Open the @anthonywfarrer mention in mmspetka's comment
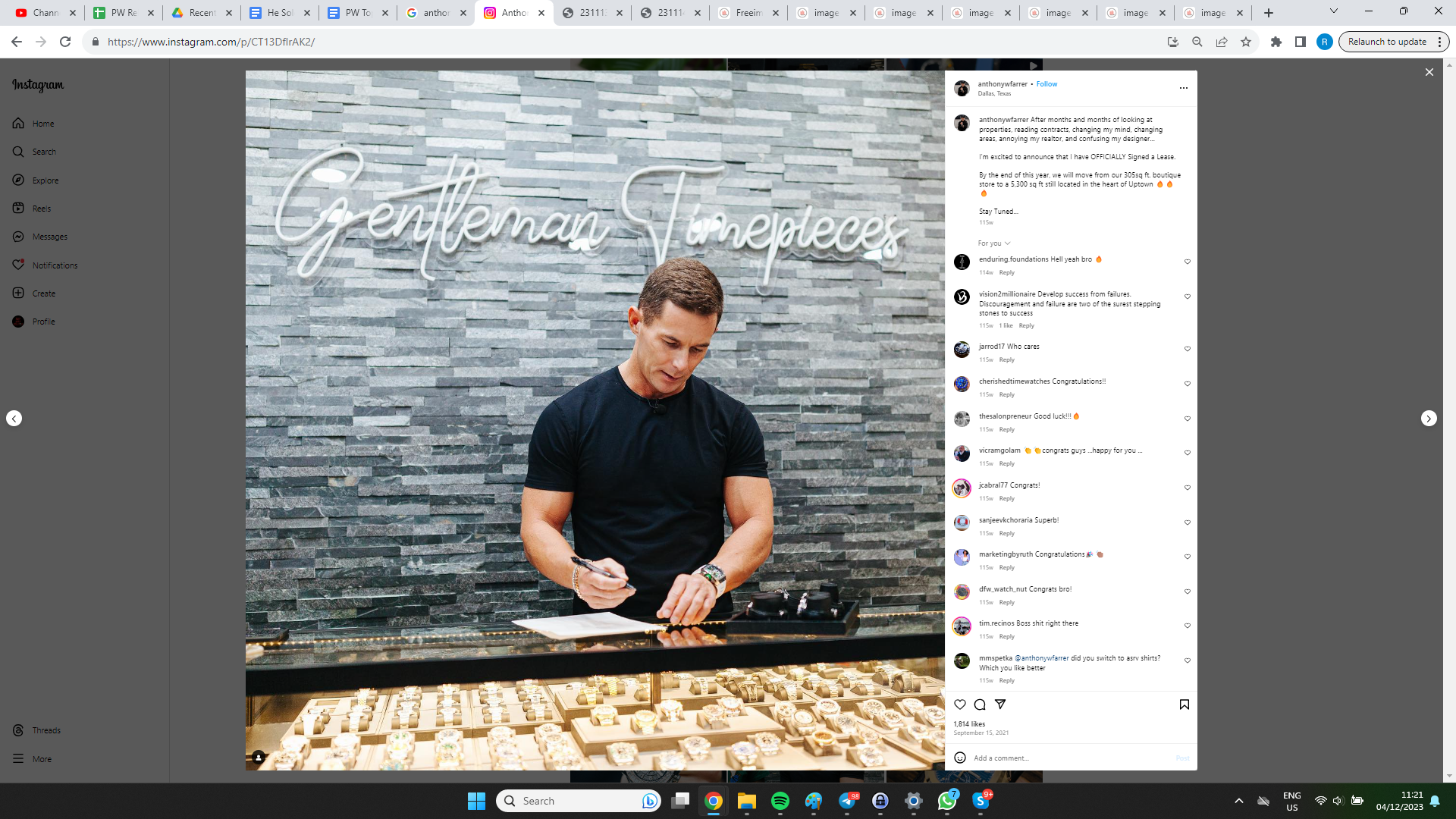Viewport: 1456px width, 819px height. (1042, 658)
